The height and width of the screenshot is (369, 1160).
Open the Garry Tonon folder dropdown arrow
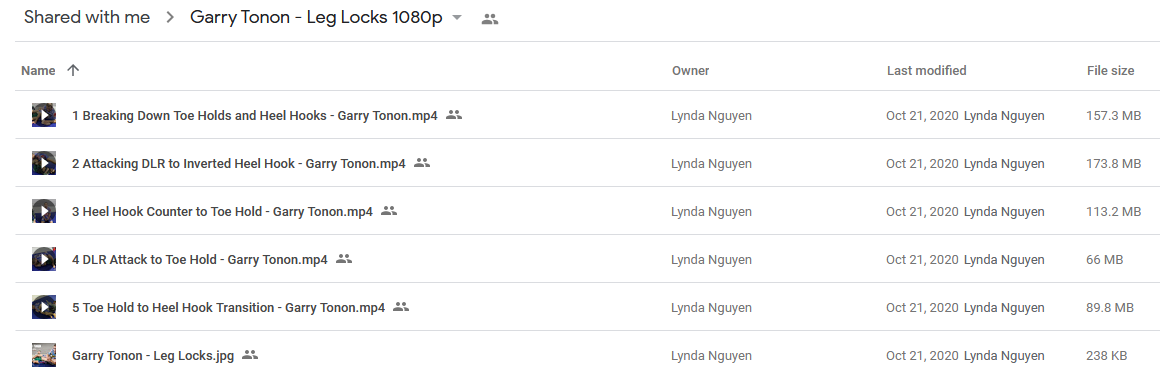[x=456, y=18]
